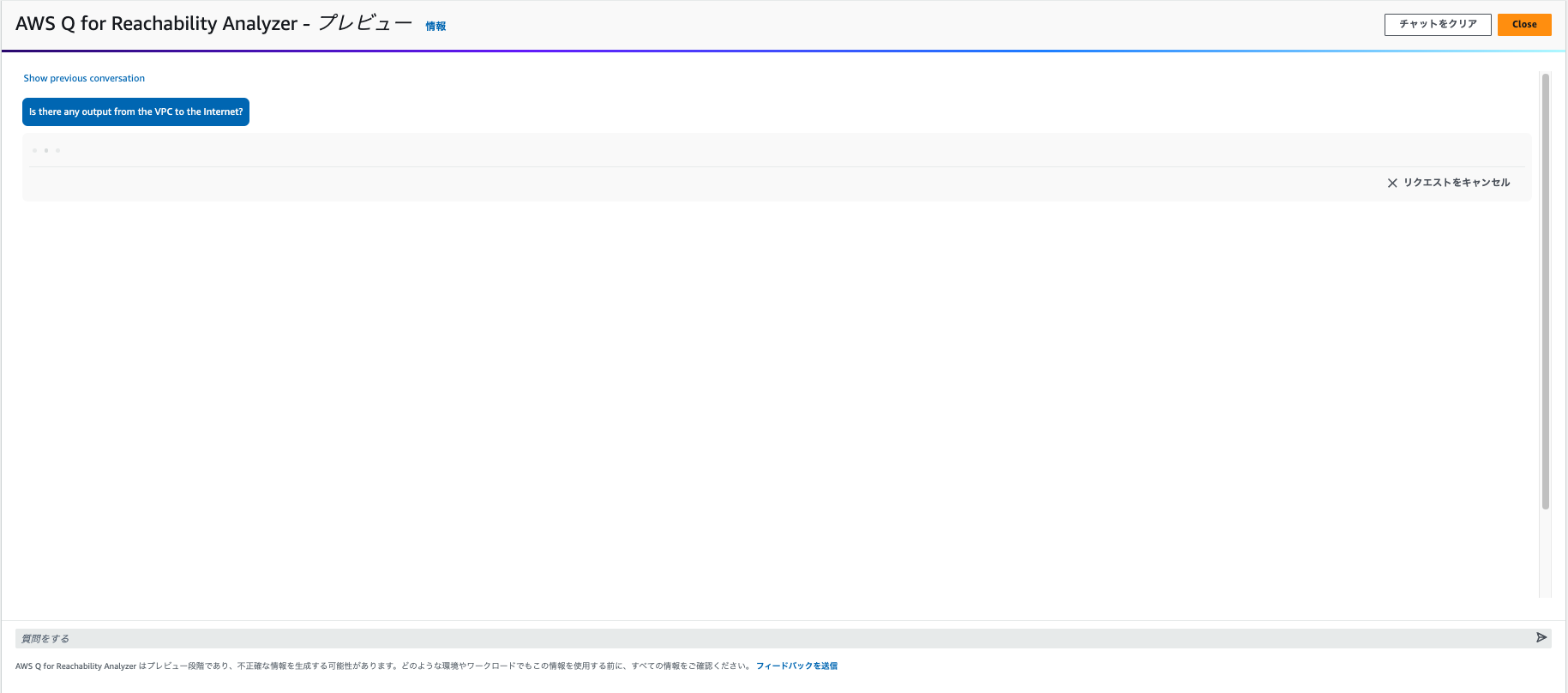The image size is (1568, 693).
Task: Open フィードバックを送信 link
Action: coord(796,666)
